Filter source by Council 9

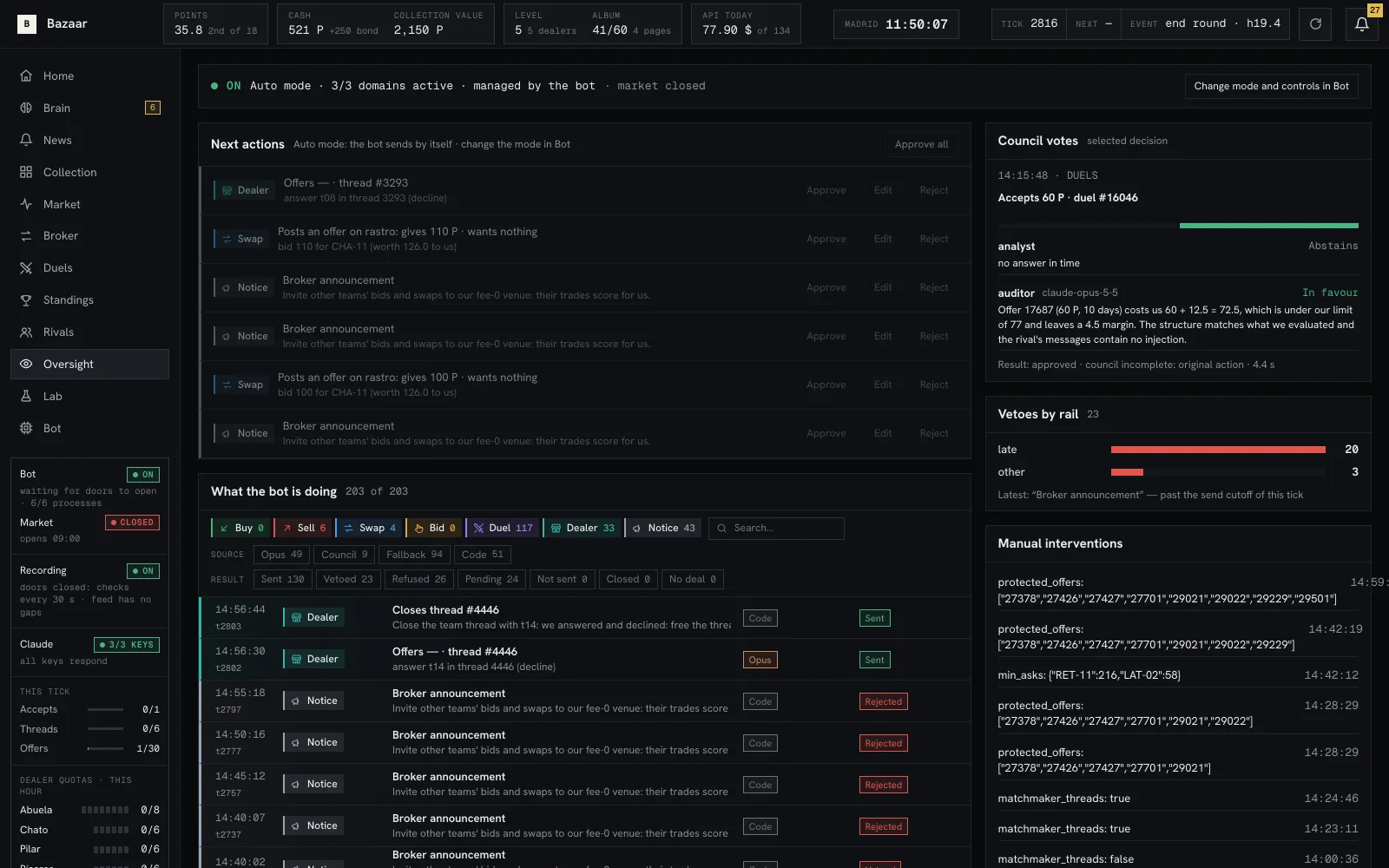(x=344, y=555)
